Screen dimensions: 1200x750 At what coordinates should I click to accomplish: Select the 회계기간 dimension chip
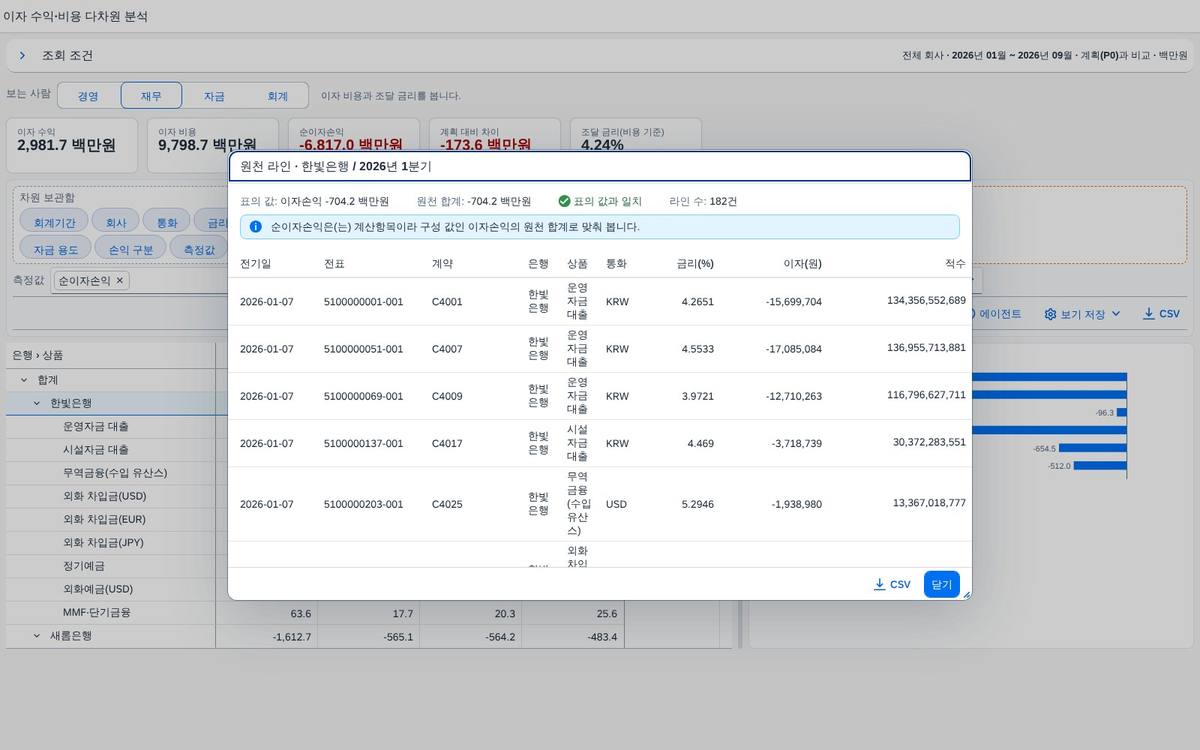54,222
